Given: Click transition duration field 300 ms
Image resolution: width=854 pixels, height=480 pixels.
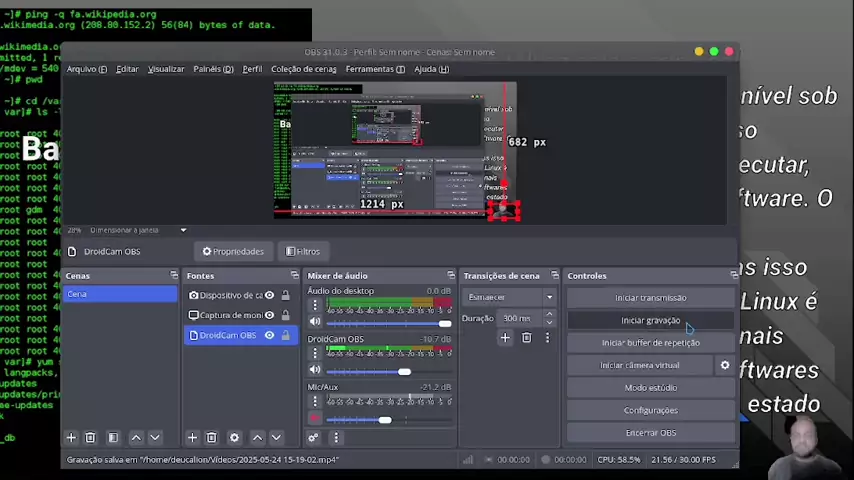Looking at the screenshot, I should [x=520, y=318].
